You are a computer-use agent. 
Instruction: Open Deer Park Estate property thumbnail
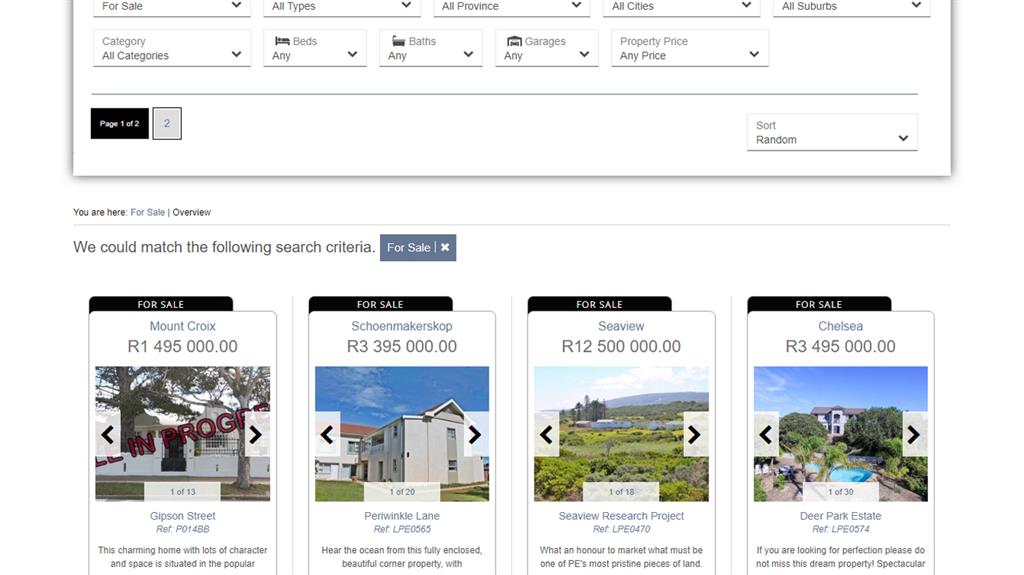(x=840, y=433)
